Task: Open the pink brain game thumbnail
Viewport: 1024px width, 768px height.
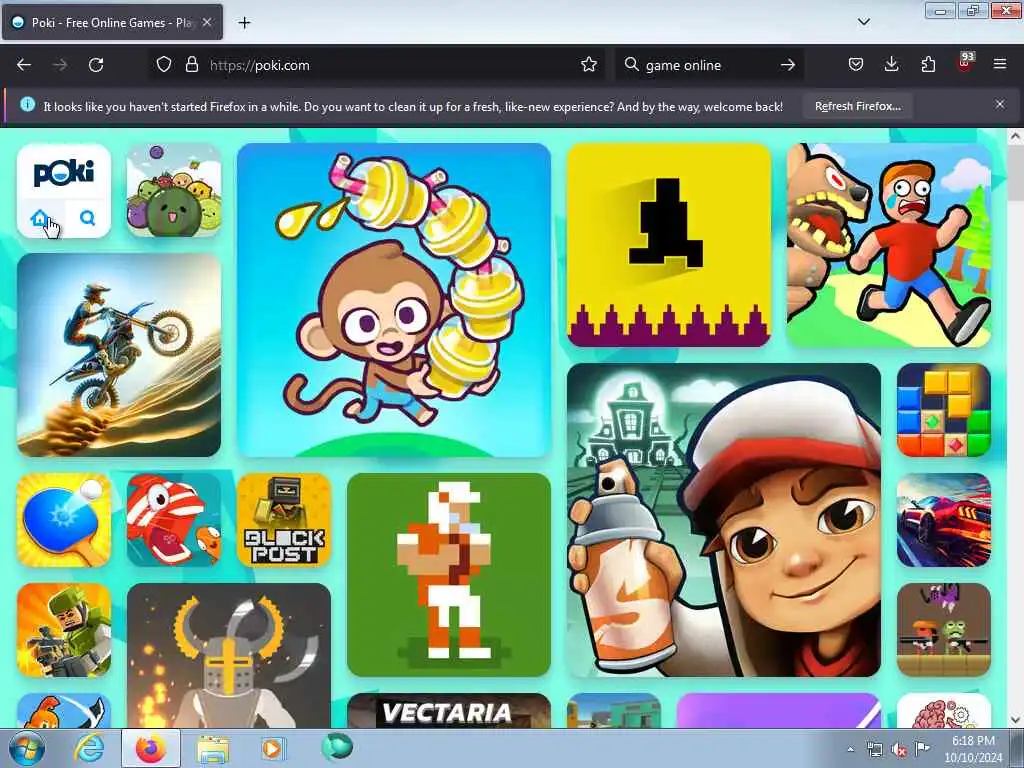Action: (x=944, y=711)
